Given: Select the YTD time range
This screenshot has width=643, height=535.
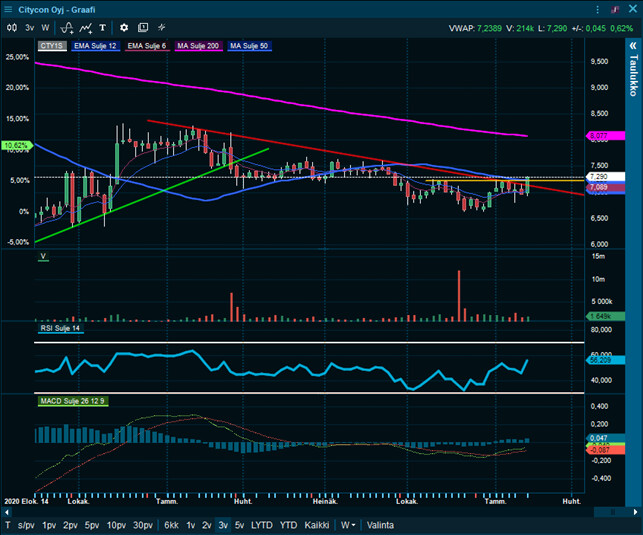Looking at the screenshot, I should (288, 525).
